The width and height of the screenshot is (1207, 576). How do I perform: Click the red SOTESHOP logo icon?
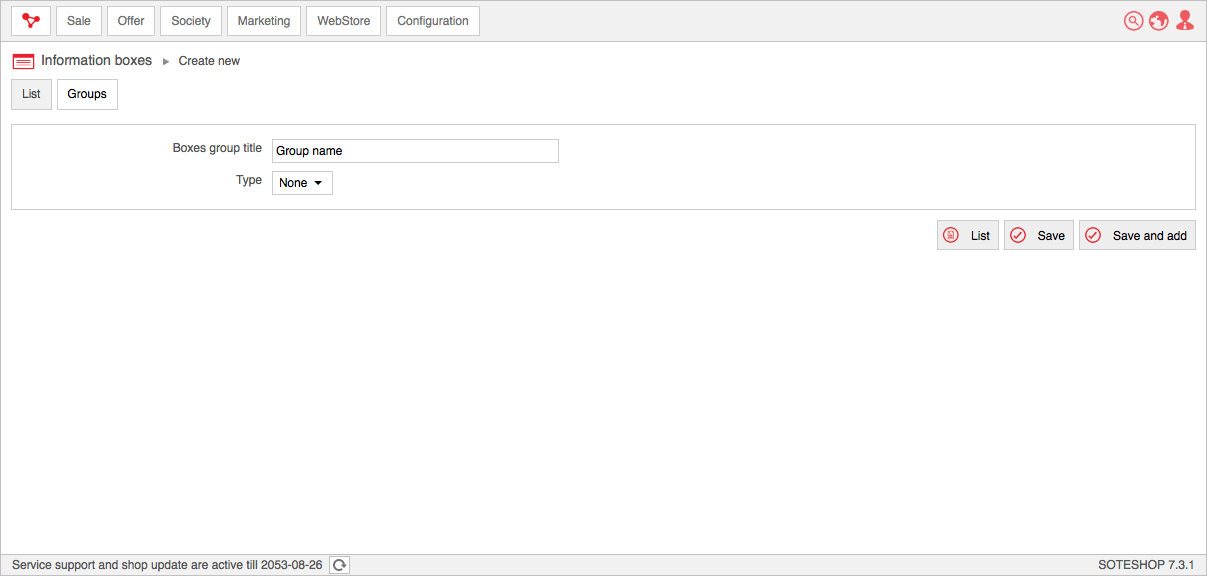[31, 21]
